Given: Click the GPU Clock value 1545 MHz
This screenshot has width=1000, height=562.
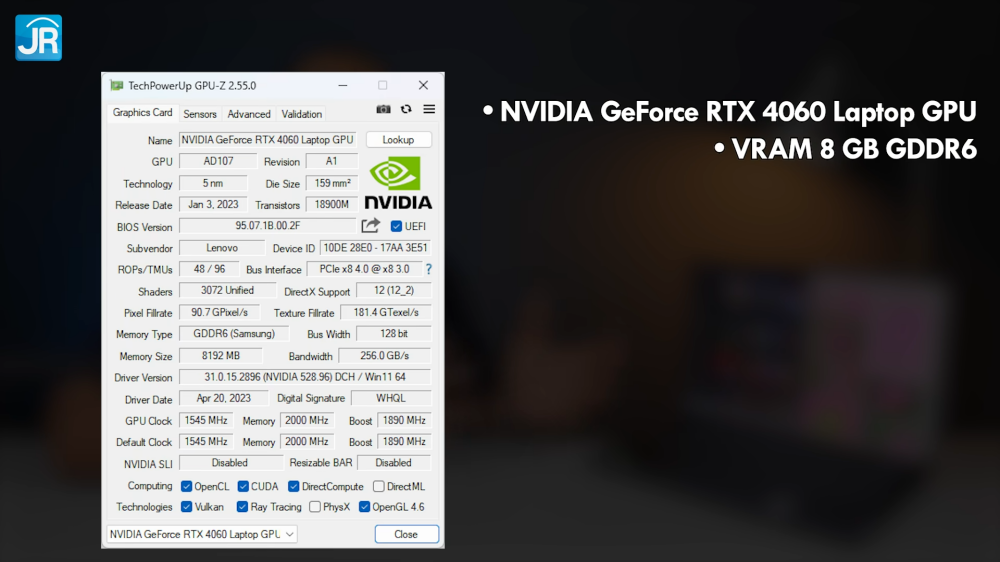Looking at the screenshot, I should pos(206,420).
